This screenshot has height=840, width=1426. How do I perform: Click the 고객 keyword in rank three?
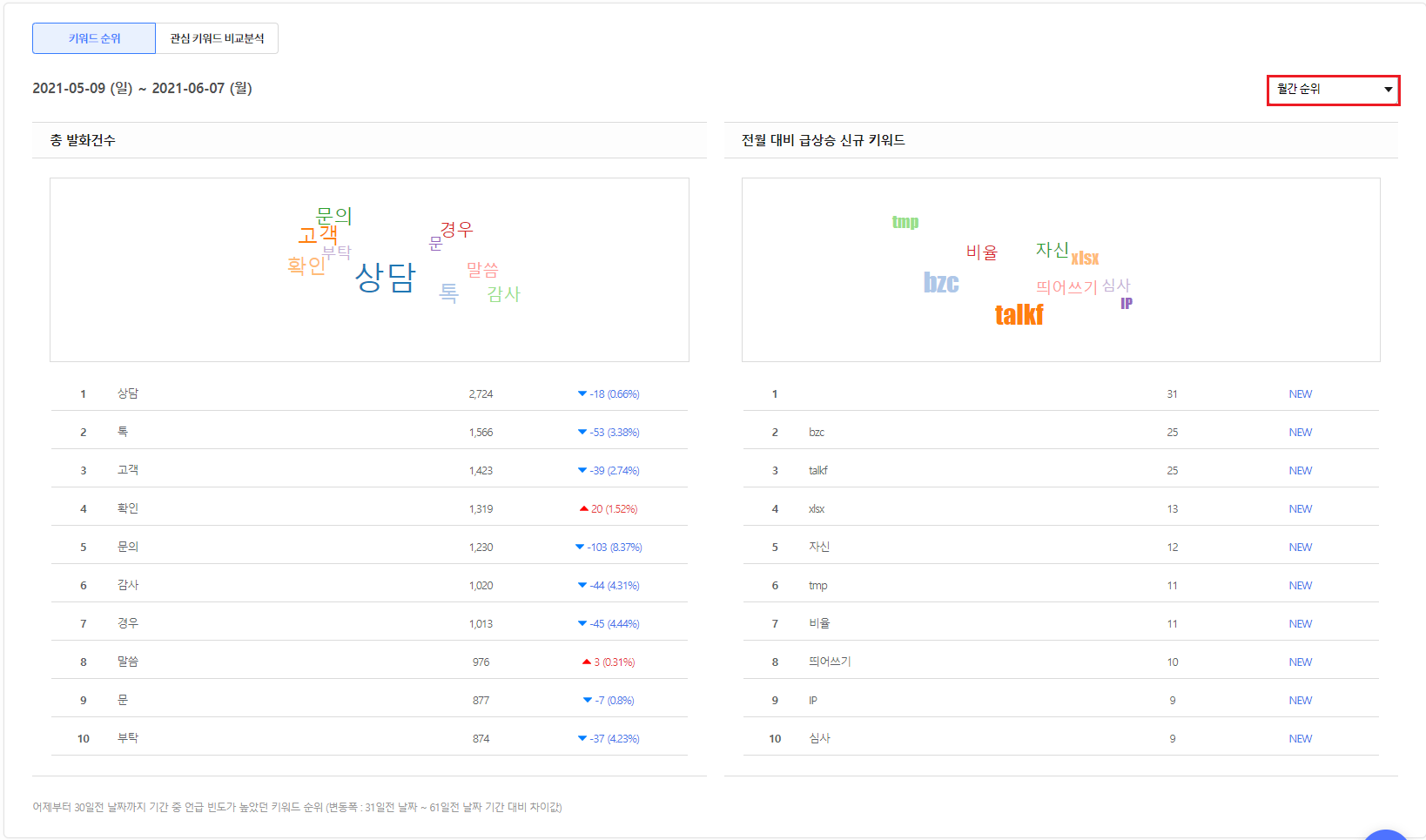point(128,470)
